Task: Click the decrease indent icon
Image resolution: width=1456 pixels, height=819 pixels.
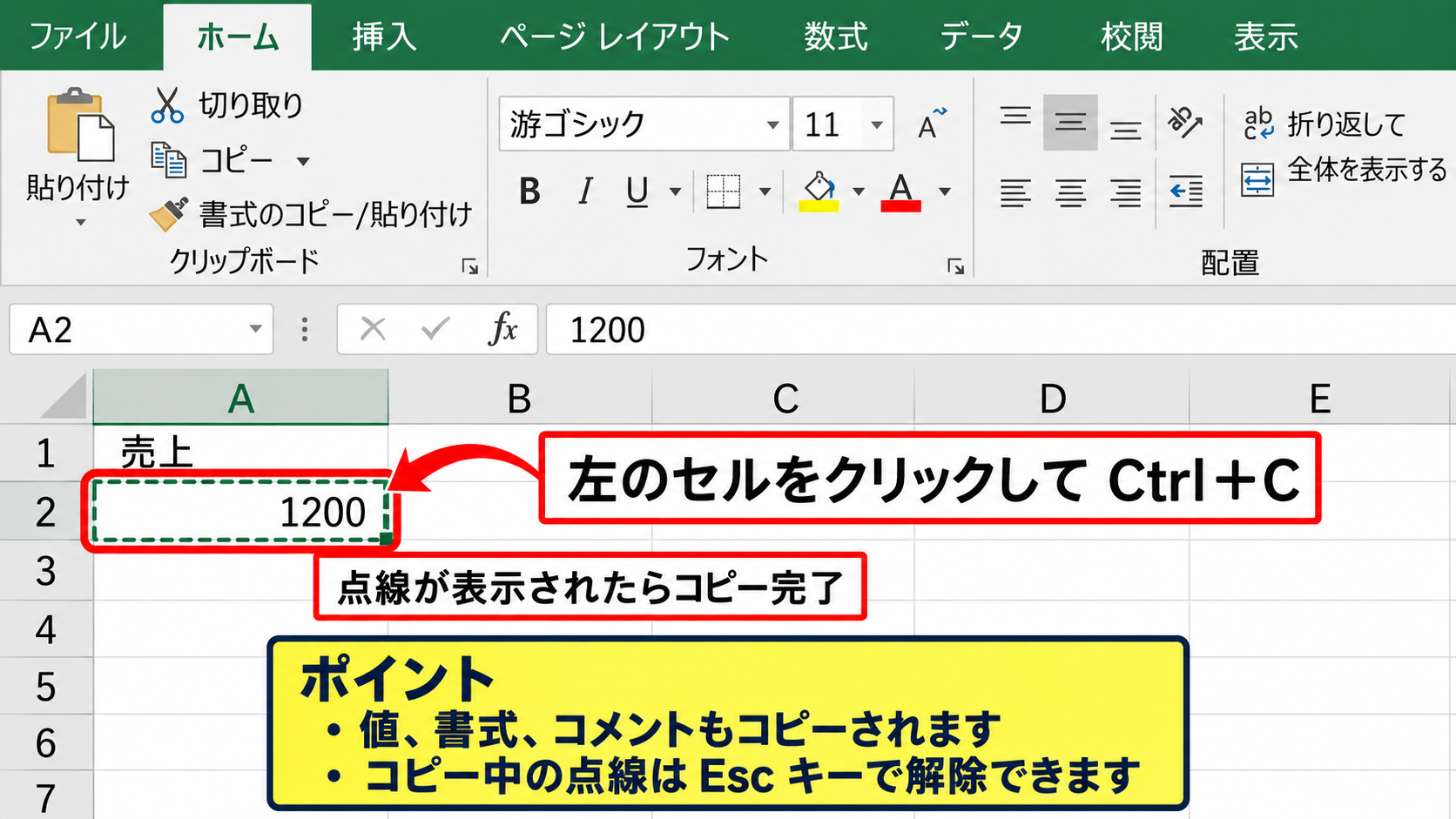Action: (x=1186, y=191)
